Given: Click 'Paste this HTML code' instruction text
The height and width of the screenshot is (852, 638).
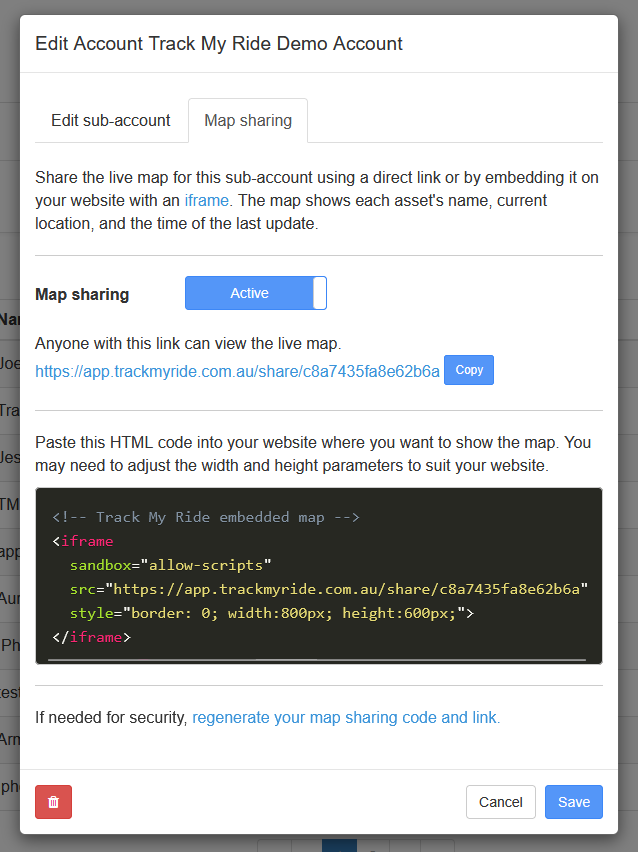Looking at the screenshot, I should [x=313, y=454].
